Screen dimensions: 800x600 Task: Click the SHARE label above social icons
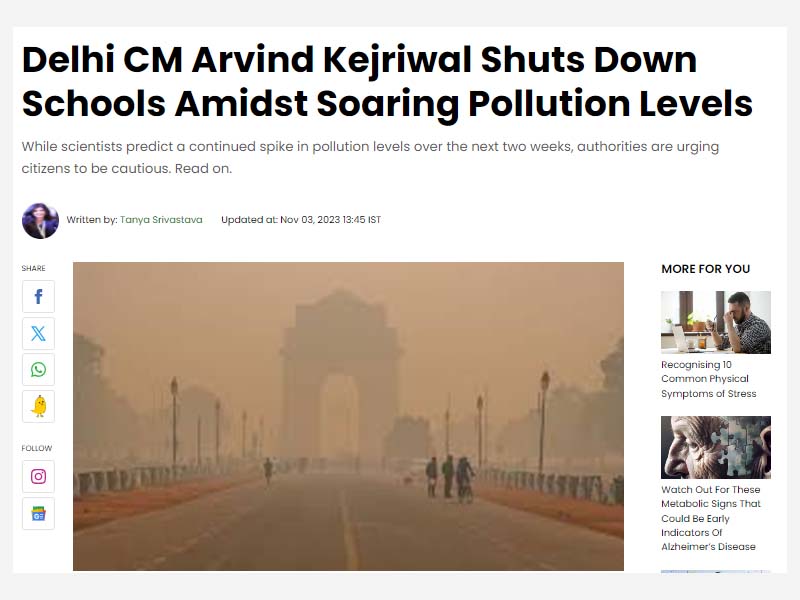34,268
